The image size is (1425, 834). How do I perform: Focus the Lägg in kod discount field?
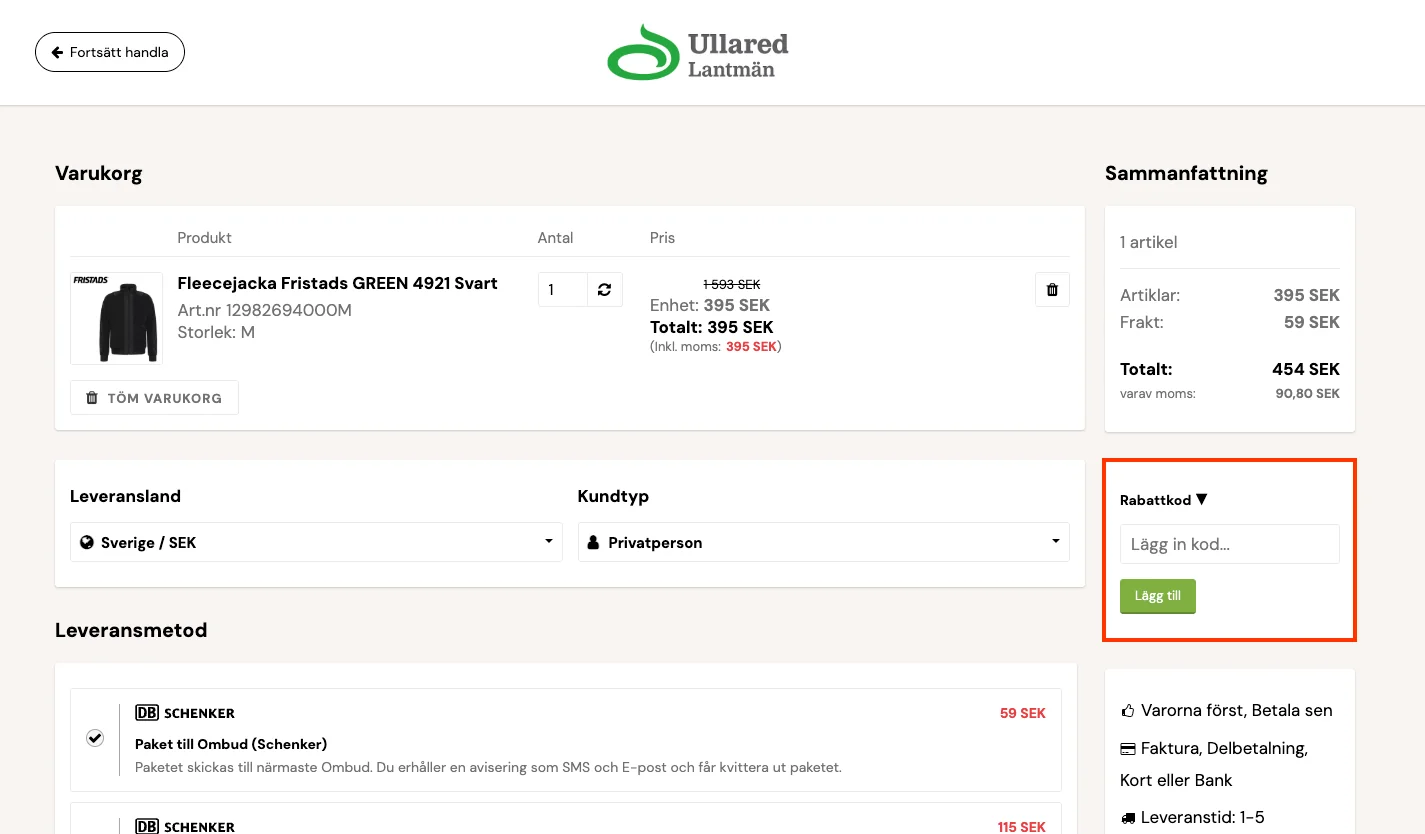[x=1229, y=545]
